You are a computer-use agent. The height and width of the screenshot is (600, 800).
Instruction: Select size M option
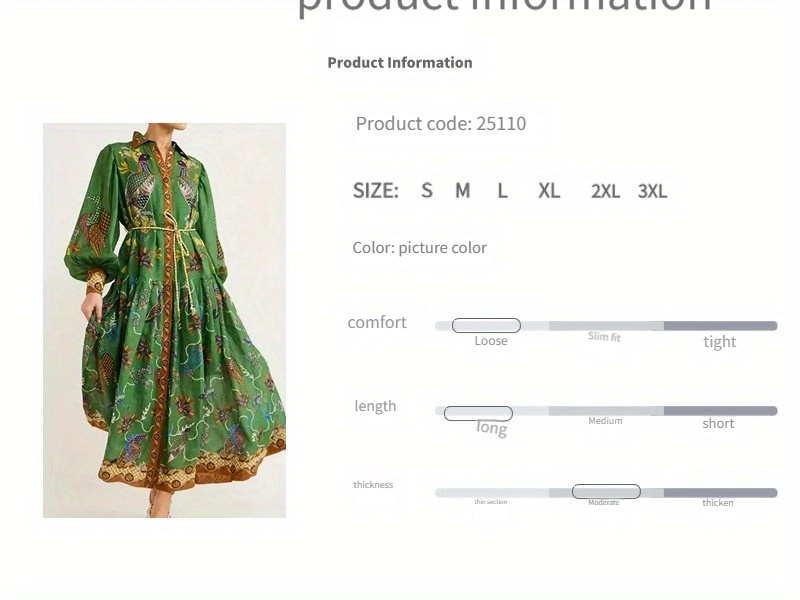pyautogui.click(x=463, y=191)
